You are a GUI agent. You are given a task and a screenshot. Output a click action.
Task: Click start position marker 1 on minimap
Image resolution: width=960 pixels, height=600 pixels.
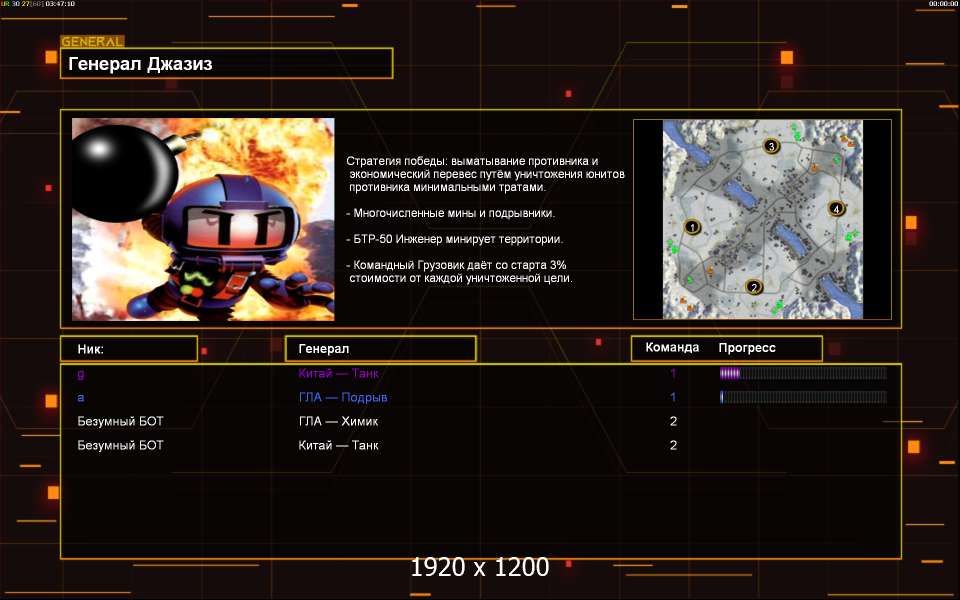692,227
